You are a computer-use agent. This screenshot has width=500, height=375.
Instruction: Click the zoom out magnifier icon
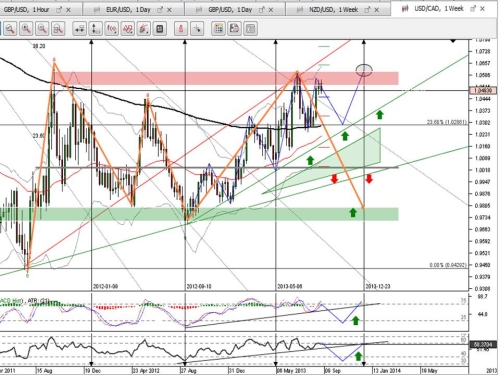[42, 29]
